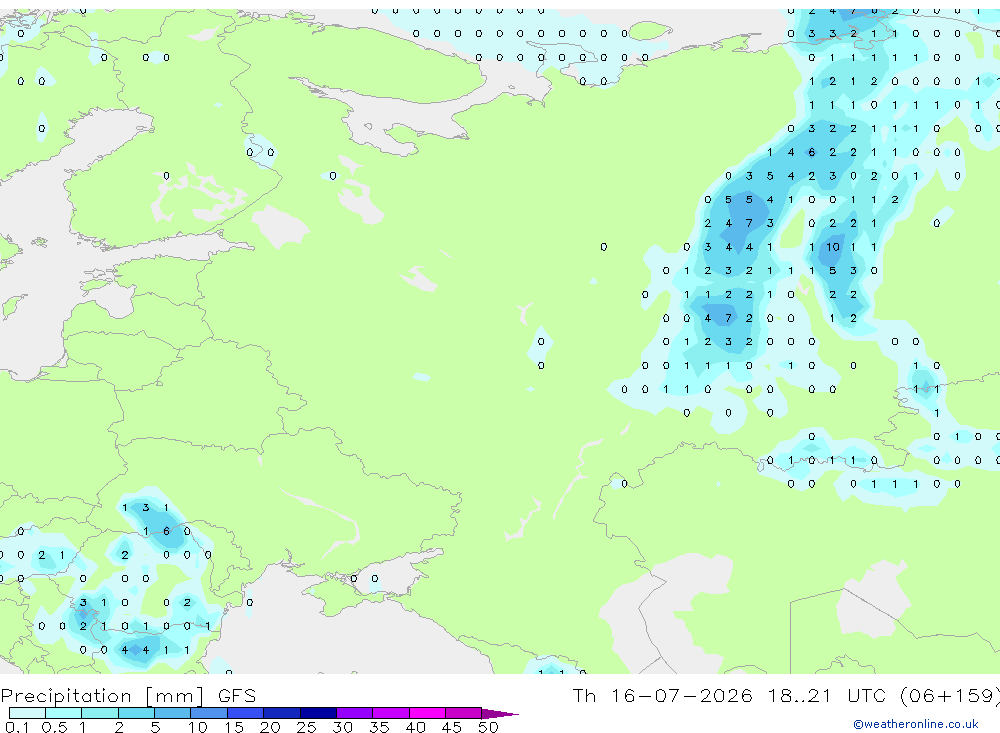The image size is (1000, 733).
Task: Click the 'Th 16-07-2026 18..21 UTC' timestamp
Action: tap(732, 695)
